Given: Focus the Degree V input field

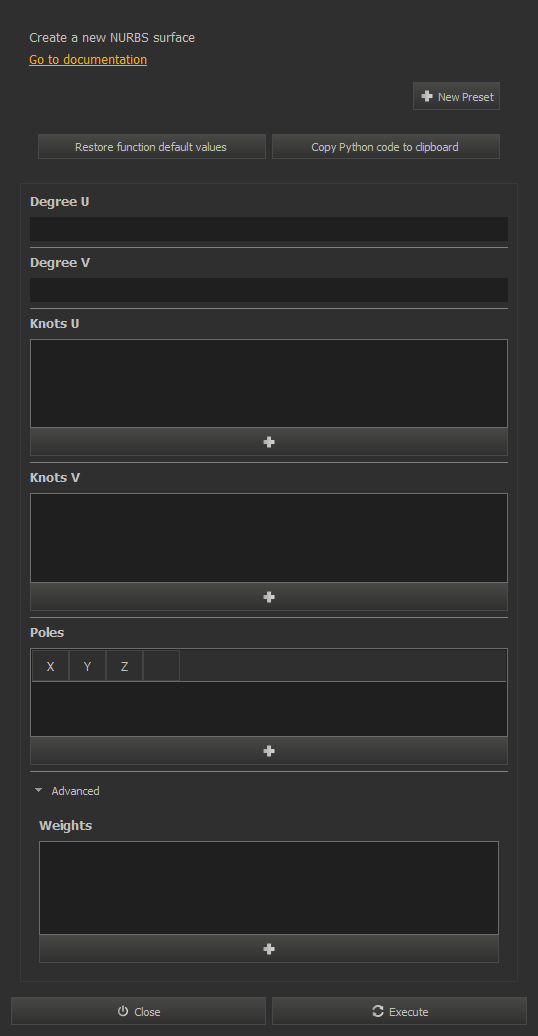Looking at the screenshot, I should pos(269,289).
